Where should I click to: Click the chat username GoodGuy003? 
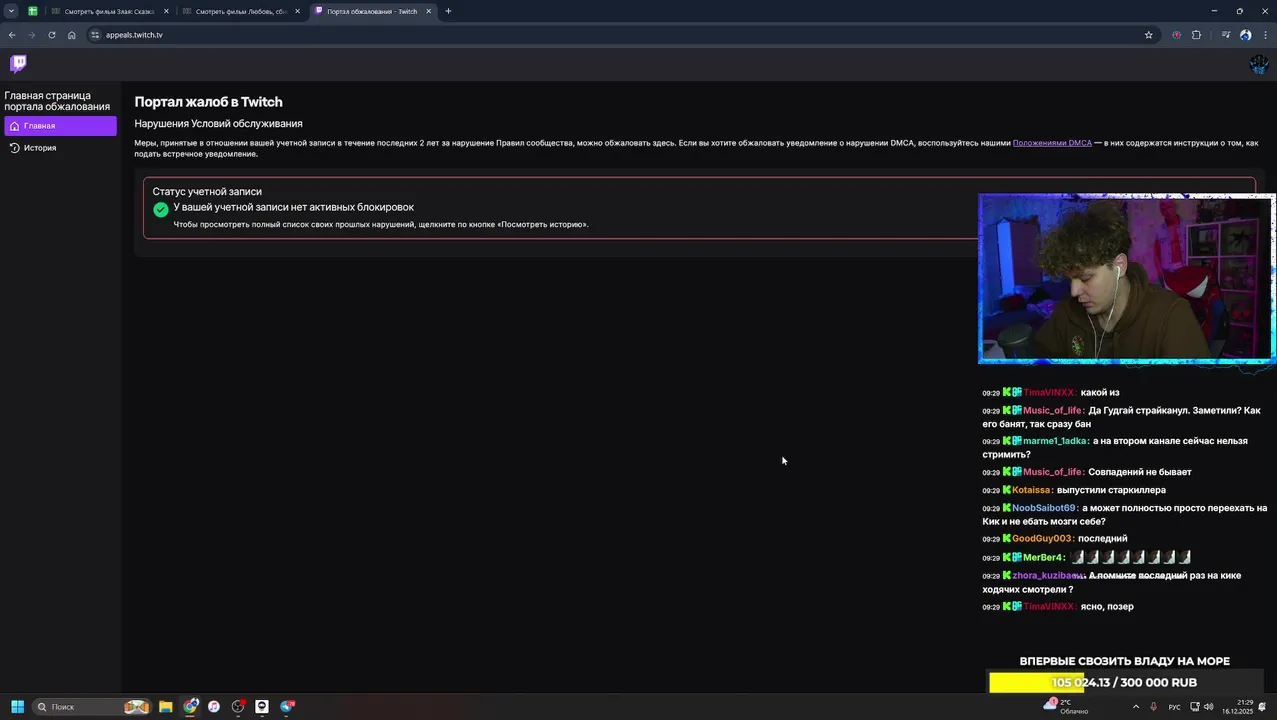1041,539
